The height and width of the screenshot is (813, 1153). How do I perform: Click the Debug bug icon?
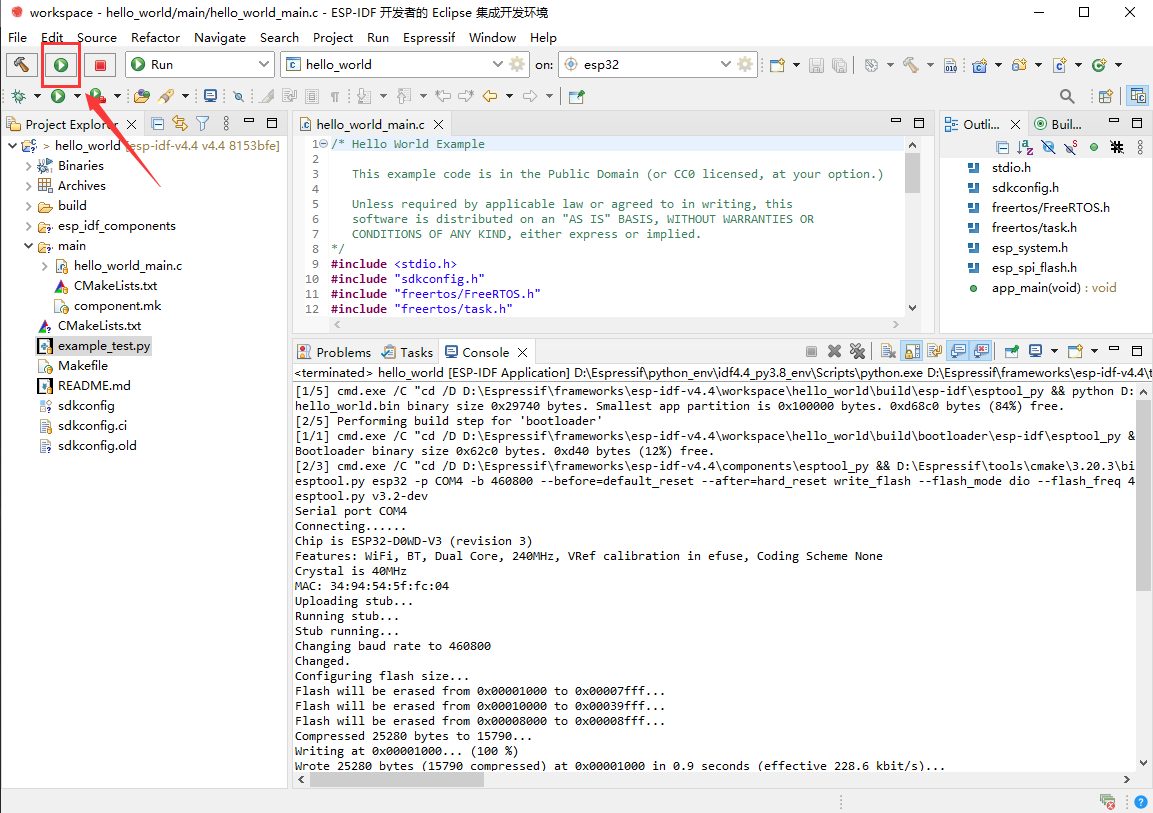tap(18, 96)
